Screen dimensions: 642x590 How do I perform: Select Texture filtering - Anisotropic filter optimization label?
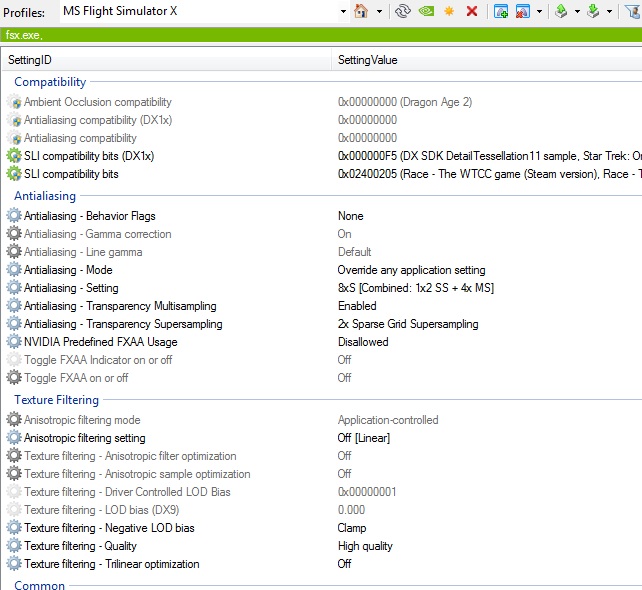pos(130,456)
